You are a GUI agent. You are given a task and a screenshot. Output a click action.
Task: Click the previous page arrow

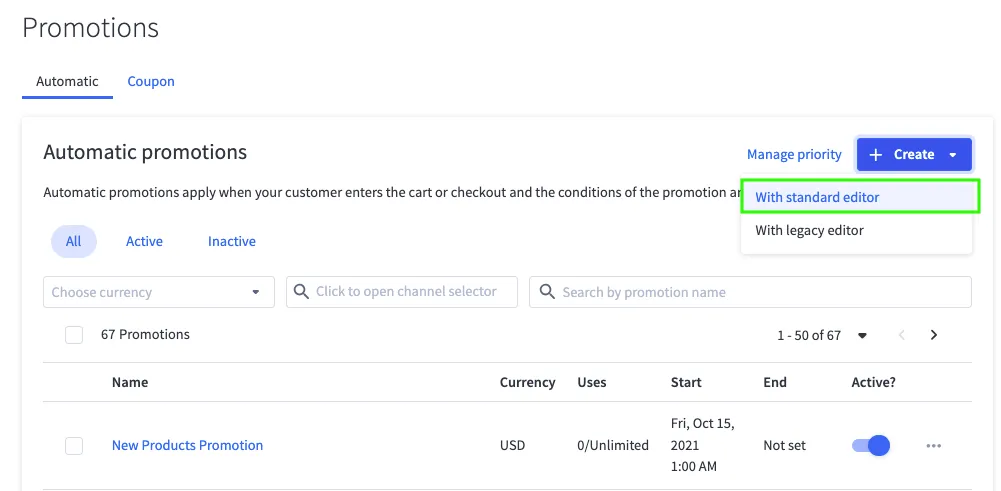(x=902, y=335)
